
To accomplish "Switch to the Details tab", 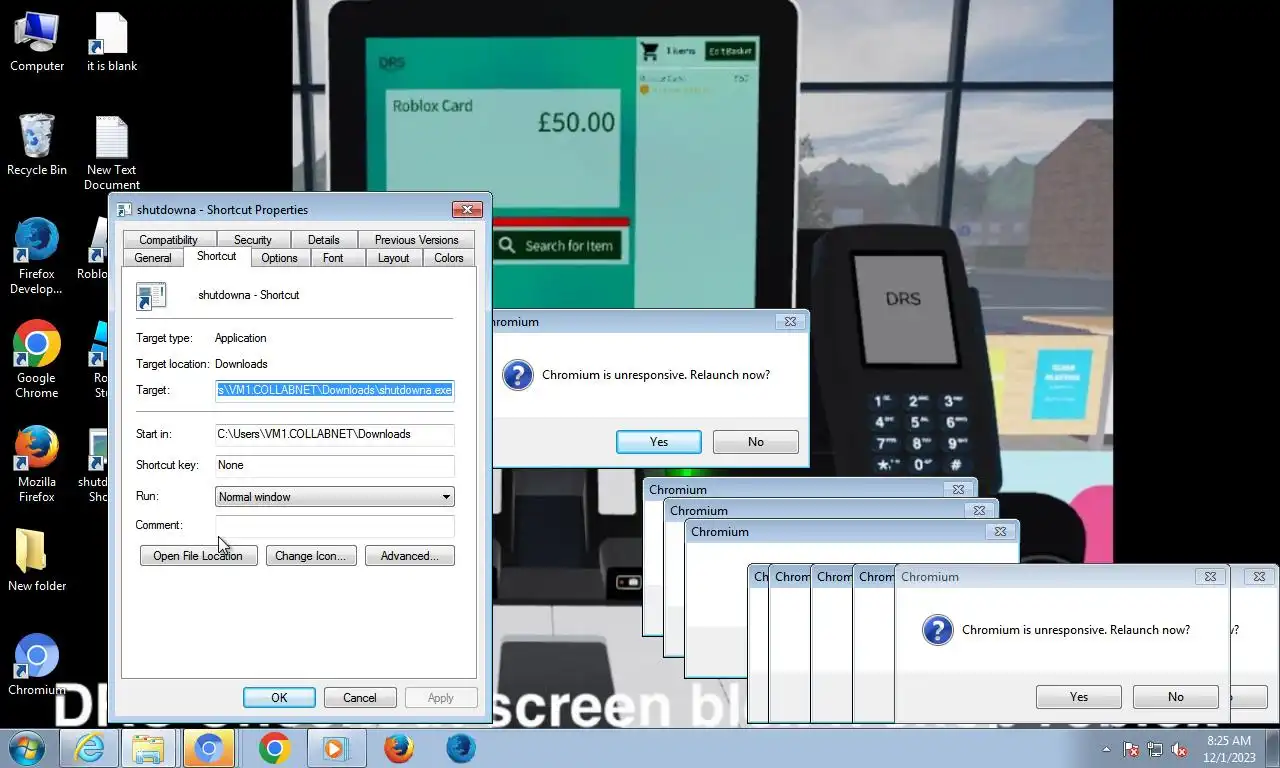I will click(x=323, y=240).
